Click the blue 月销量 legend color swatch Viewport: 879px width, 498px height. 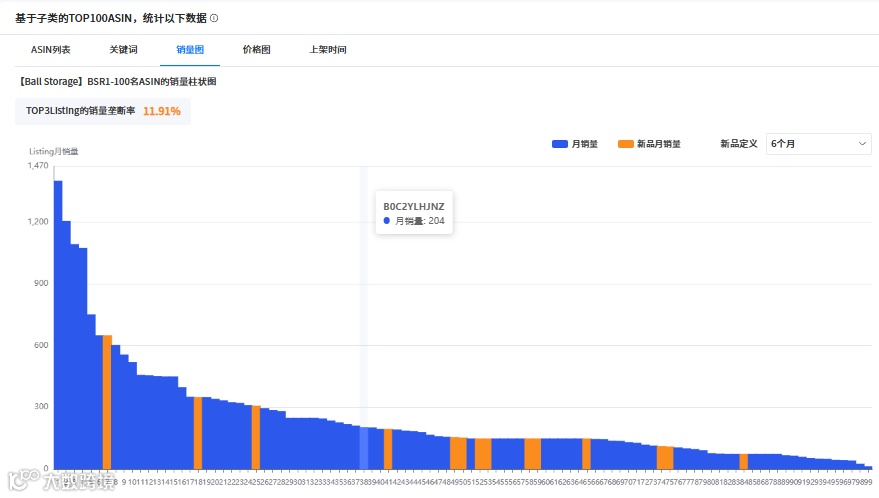[559, 144]
